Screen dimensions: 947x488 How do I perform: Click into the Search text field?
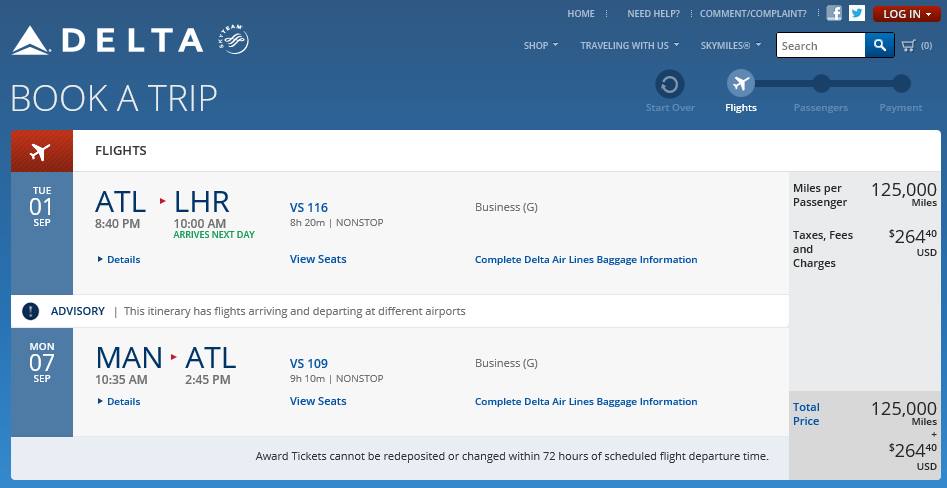820,45
